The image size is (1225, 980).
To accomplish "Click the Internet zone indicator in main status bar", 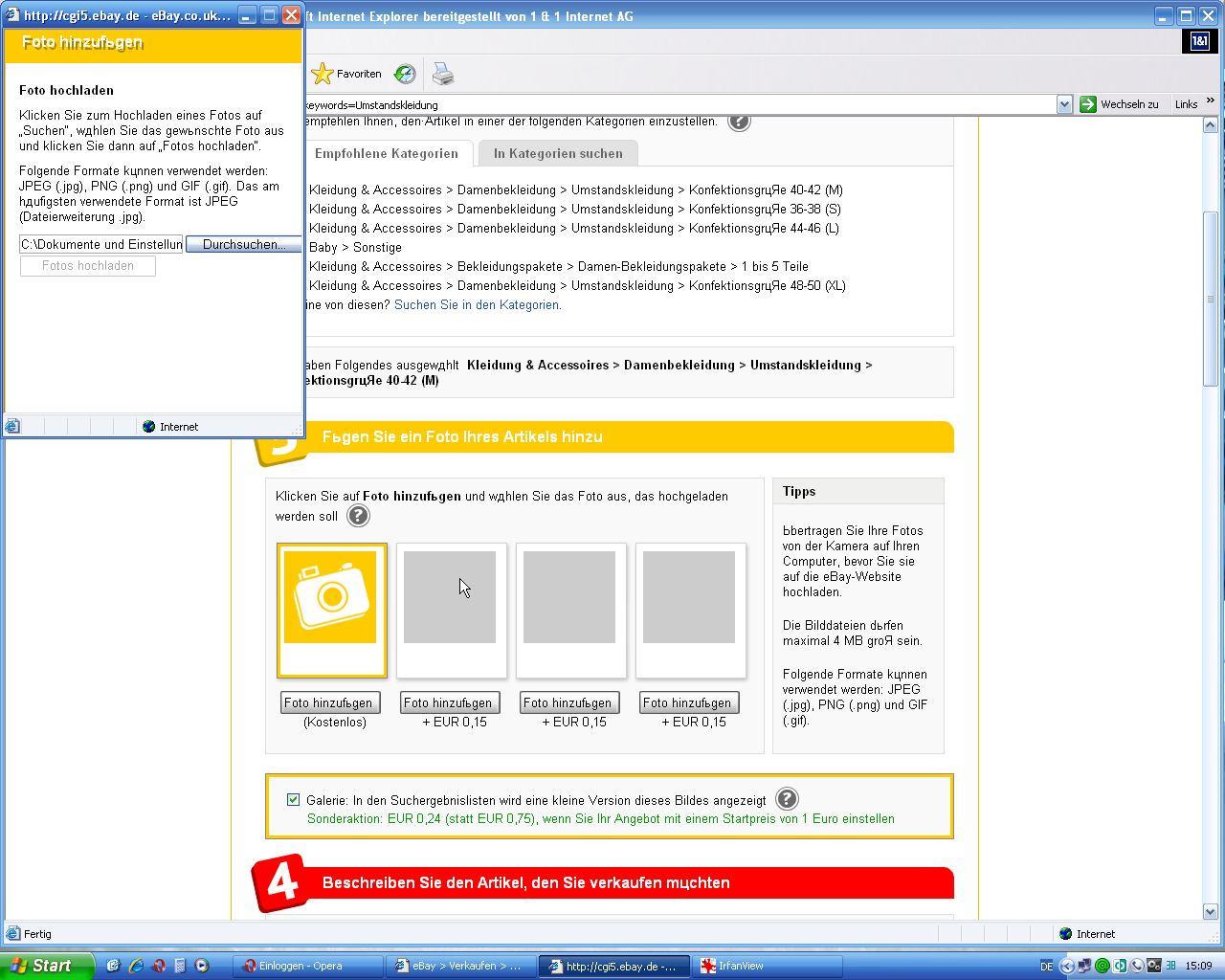I will pos(1087,933).
